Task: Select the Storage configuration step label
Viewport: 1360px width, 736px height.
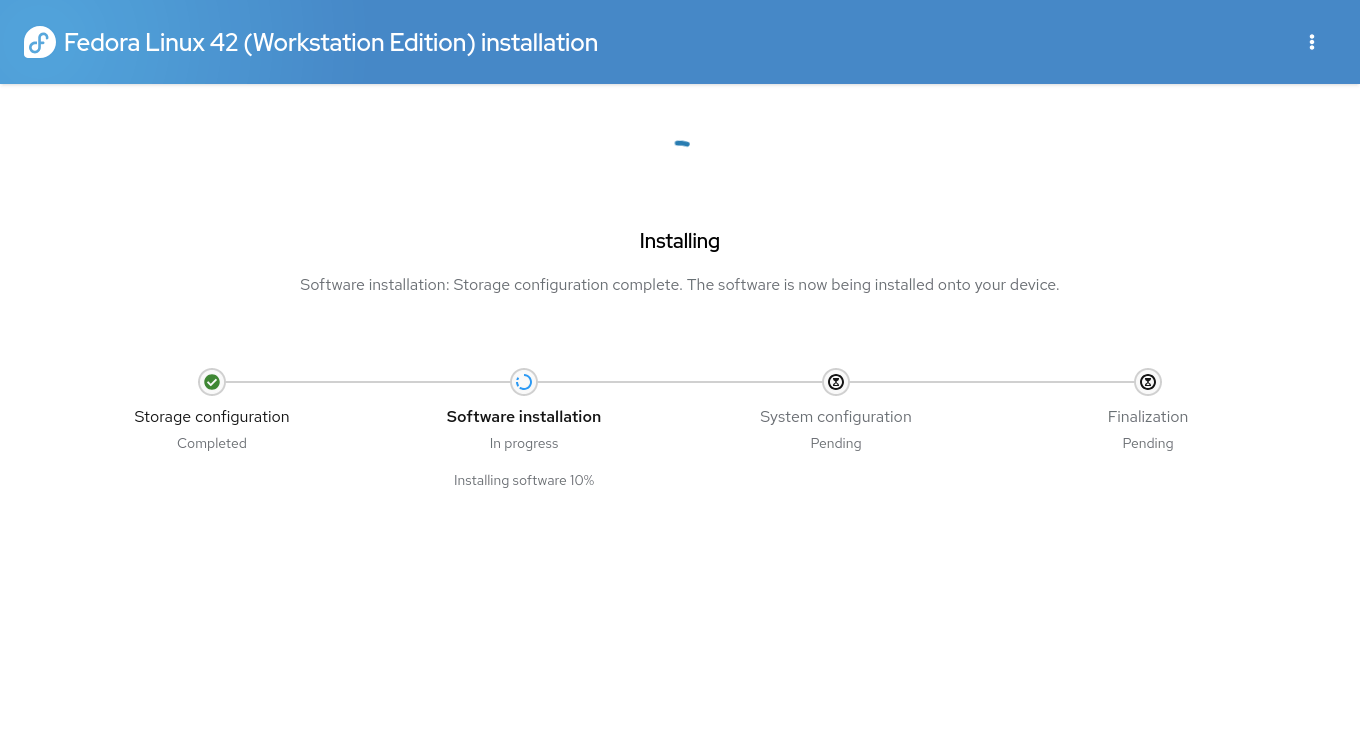Action: point(212,417)
